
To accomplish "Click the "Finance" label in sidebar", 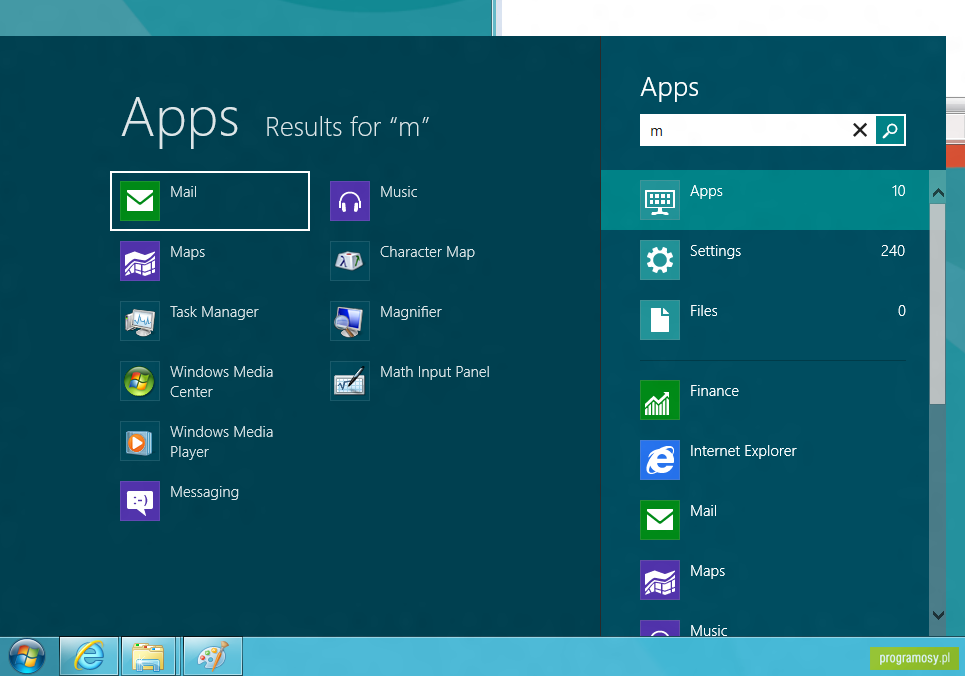I will [x=714, y=391].
